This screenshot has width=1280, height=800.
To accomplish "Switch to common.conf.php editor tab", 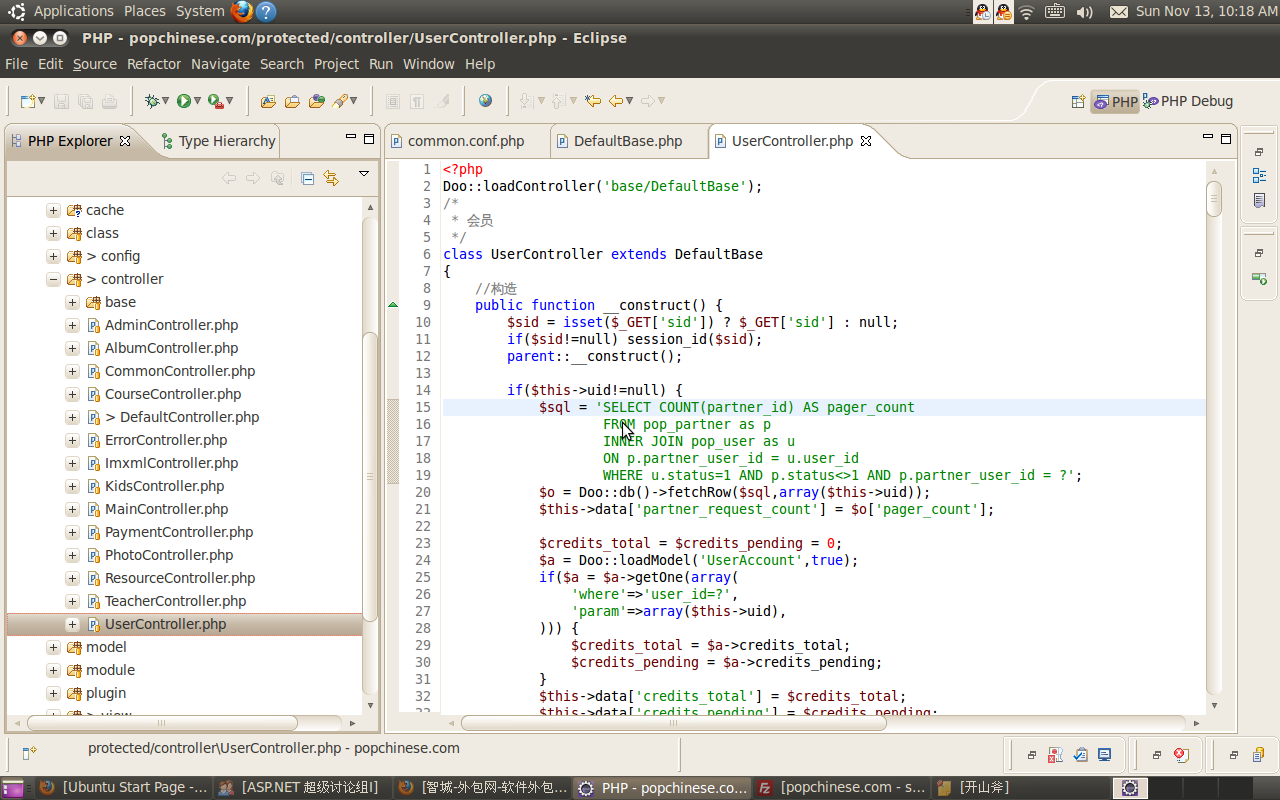I will coord(466,141).
